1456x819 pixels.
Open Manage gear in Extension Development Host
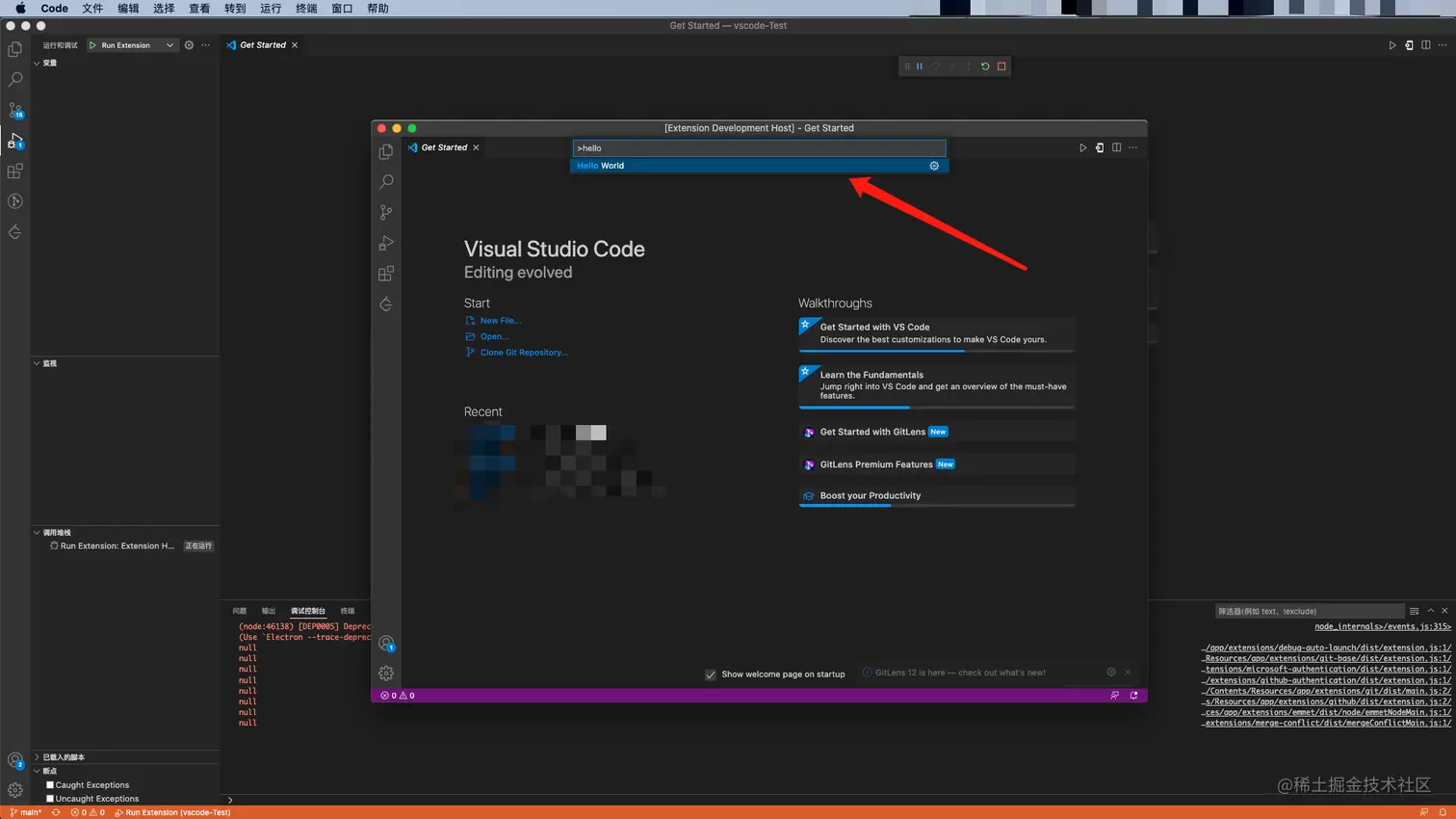(386, 674)
